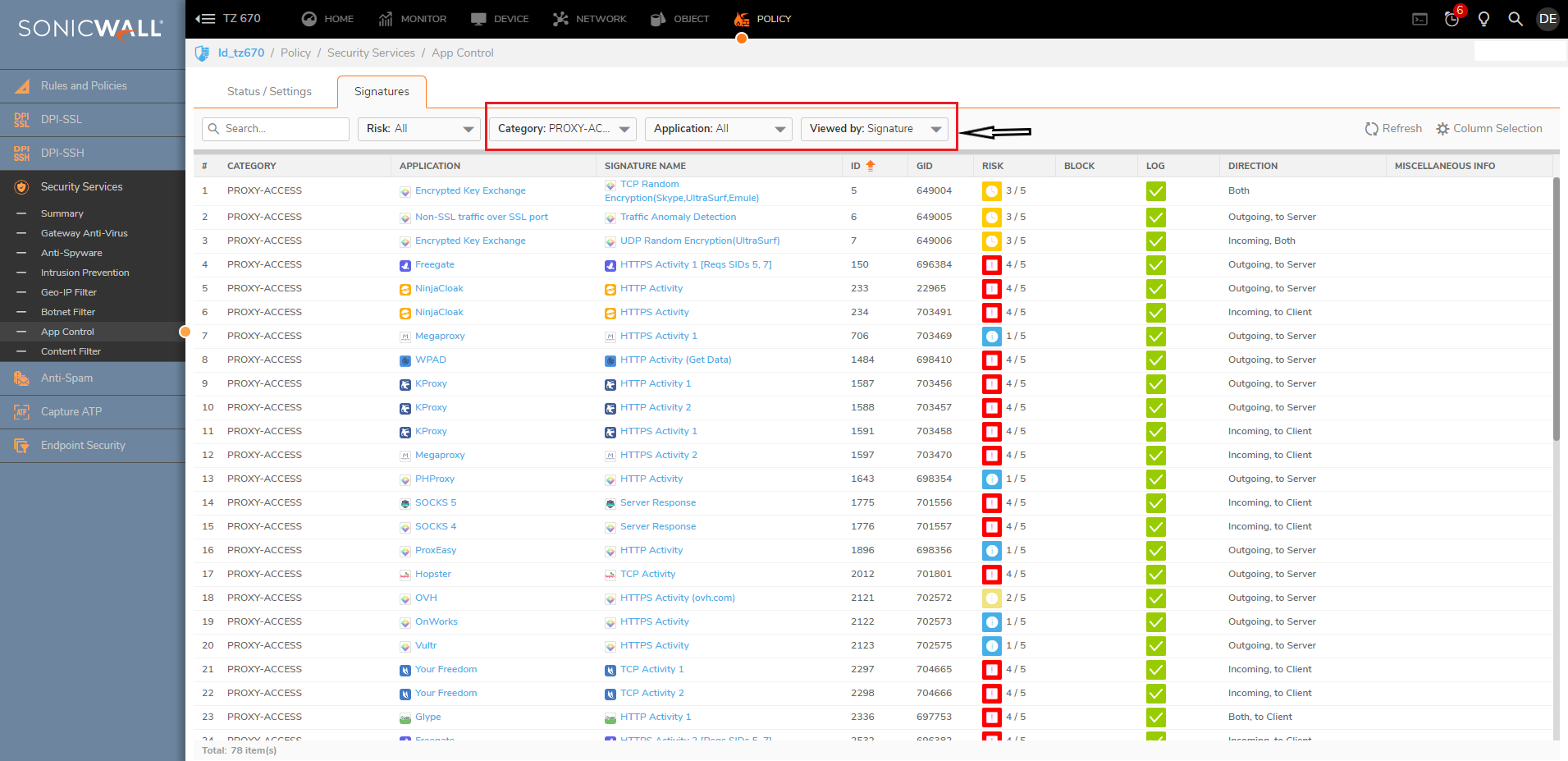Image resolution: width=1568 pixels, height=761 pixels.
Task: Click the search magnifier icon in top bar
Action: [1515, 19]
